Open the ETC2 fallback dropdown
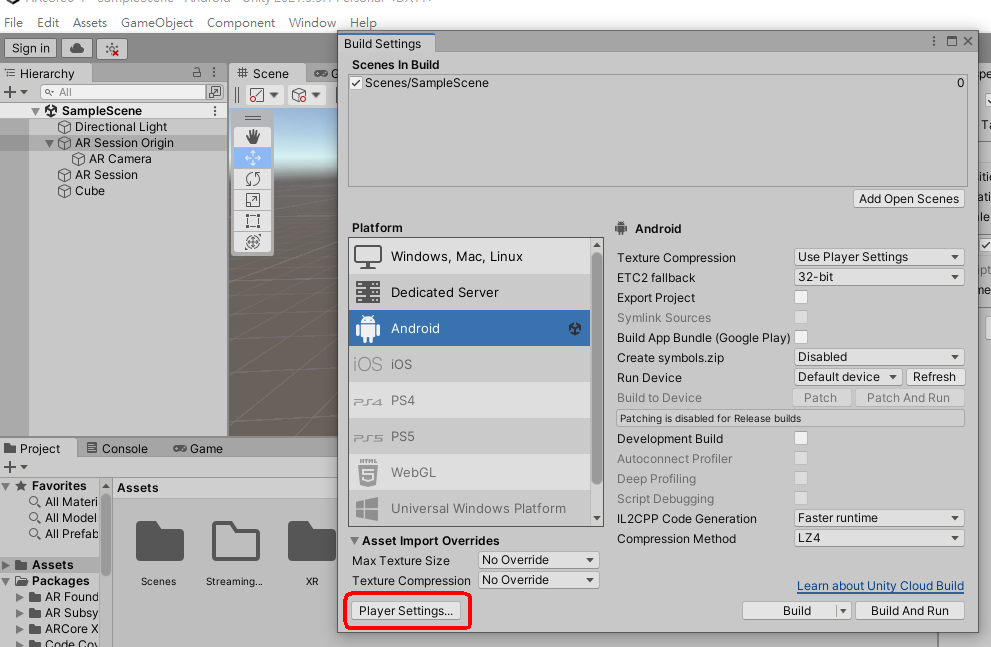Screen dimensions: 991x647 pos(879,277)
